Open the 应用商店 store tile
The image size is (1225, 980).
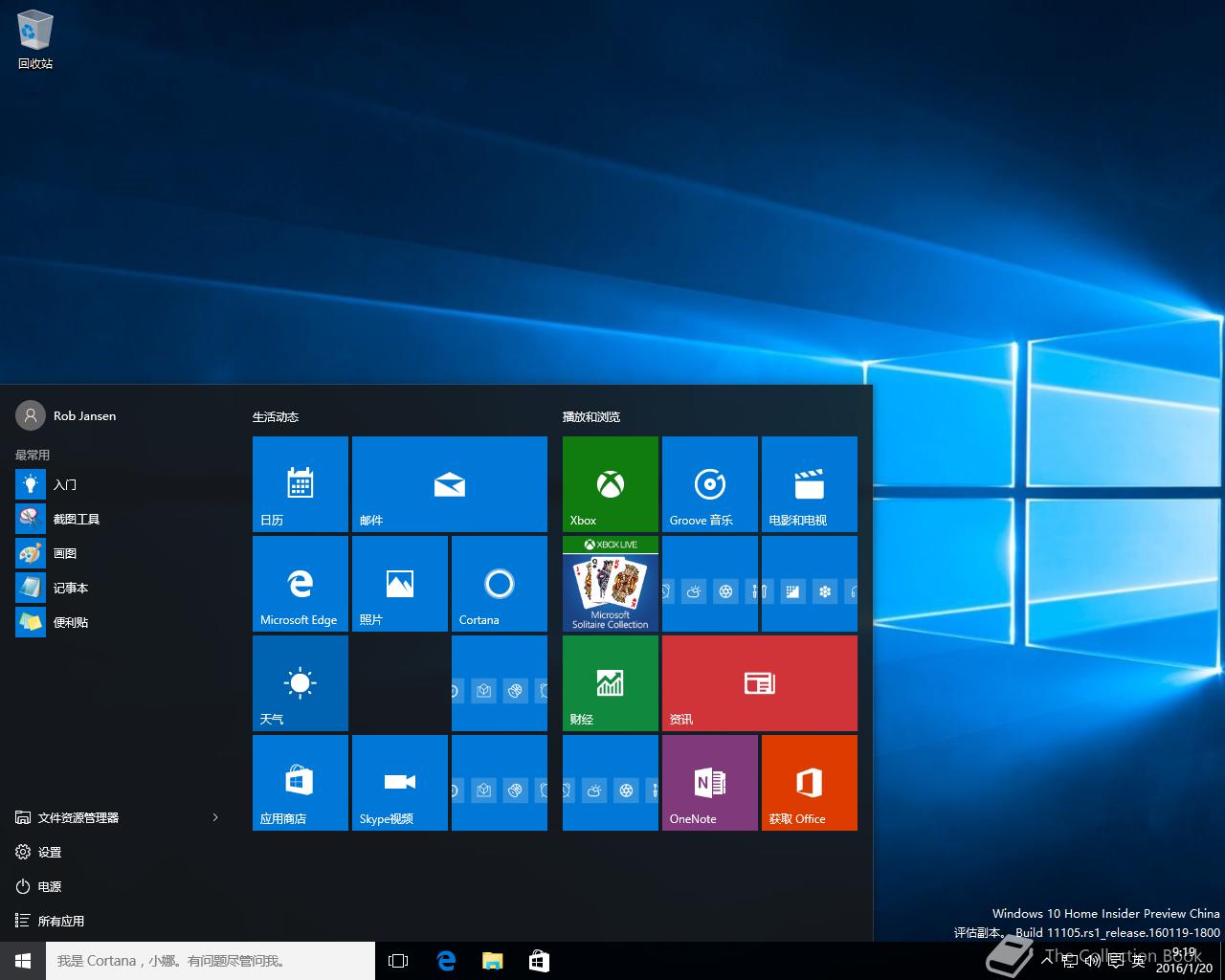coord(301,783)
